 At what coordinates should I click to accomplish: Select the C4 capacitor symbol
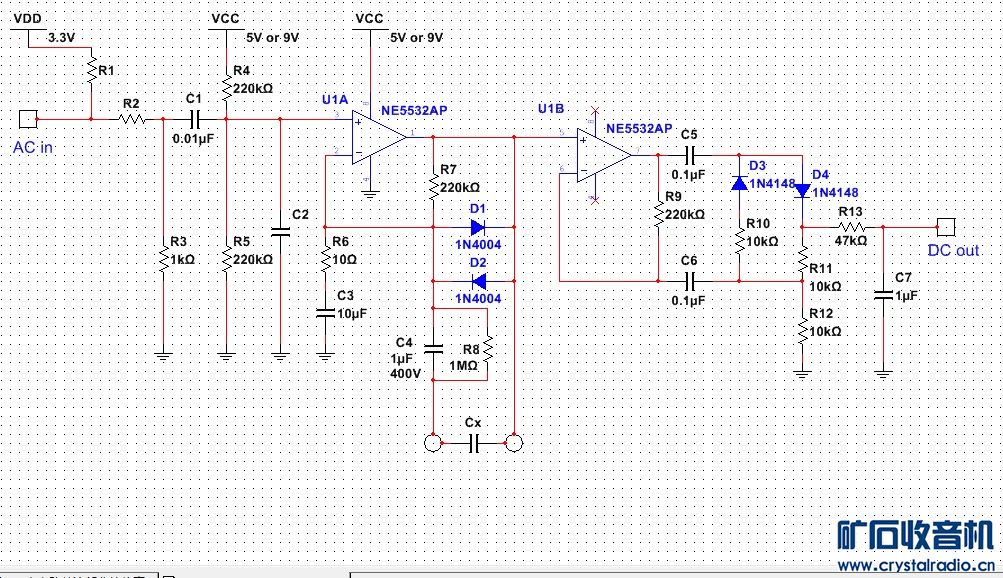[x=433, y=349]
